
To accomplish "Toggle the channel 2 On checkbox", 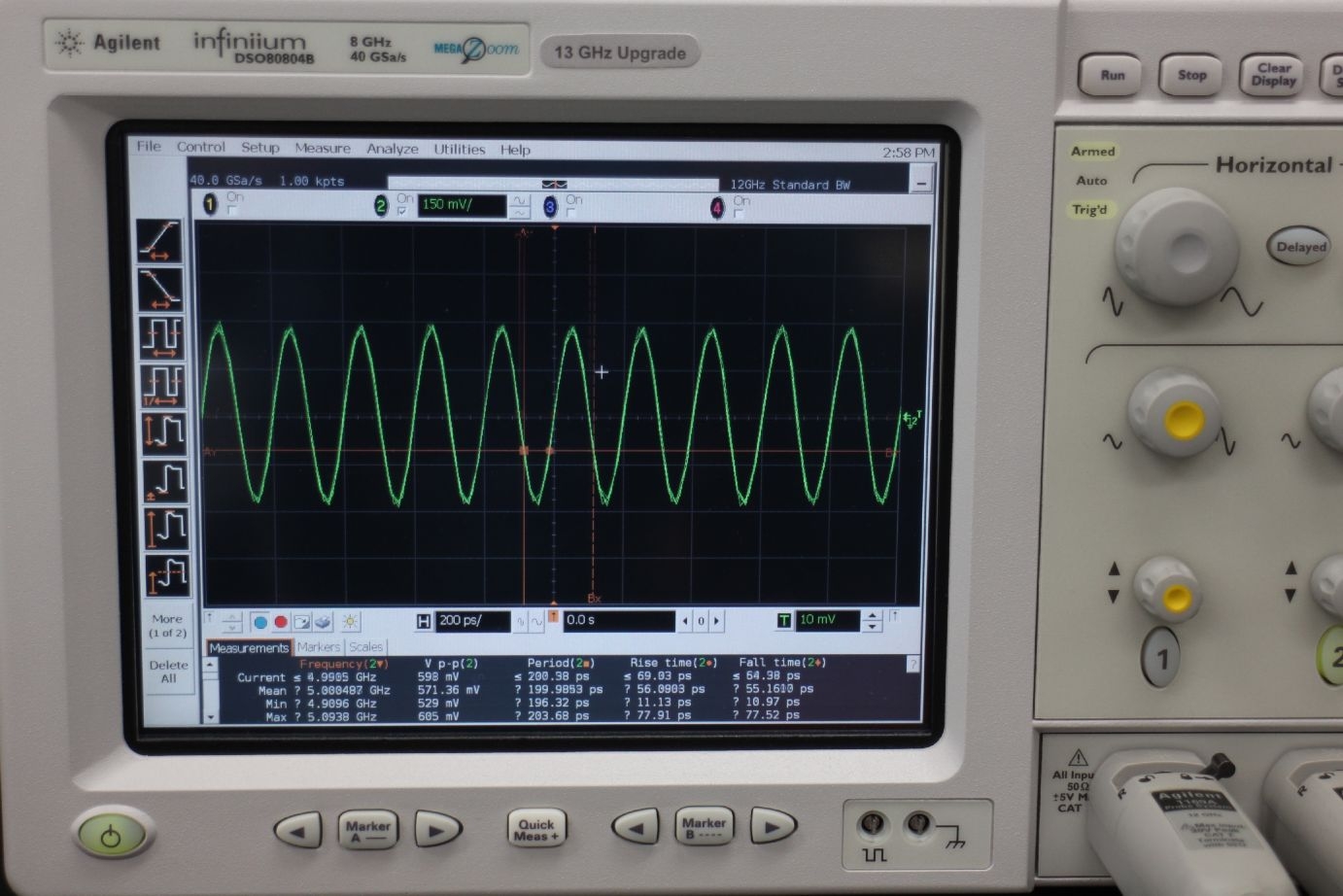I will [402, 211].
